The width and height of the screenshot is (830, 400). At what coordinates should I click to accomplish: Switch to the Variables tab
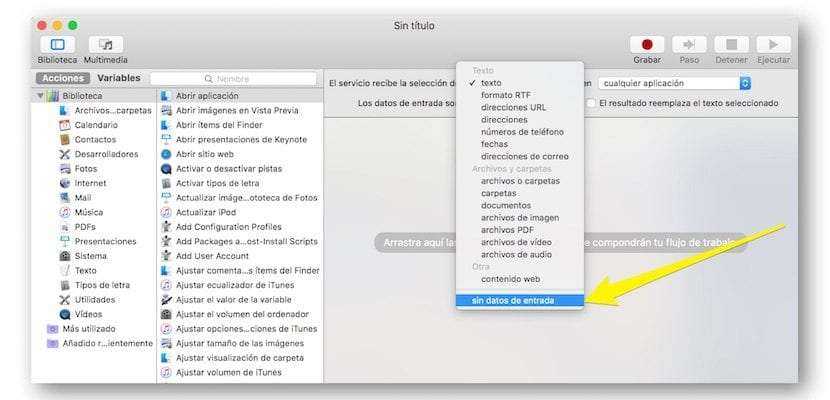click(x=118, y=78)
